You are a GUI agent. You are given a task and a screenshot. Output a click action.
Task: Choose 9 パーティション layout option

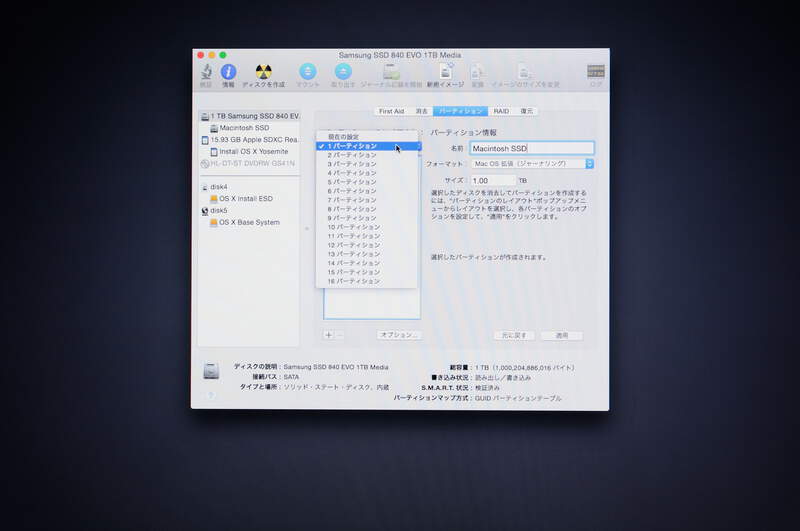pos(367,218)
